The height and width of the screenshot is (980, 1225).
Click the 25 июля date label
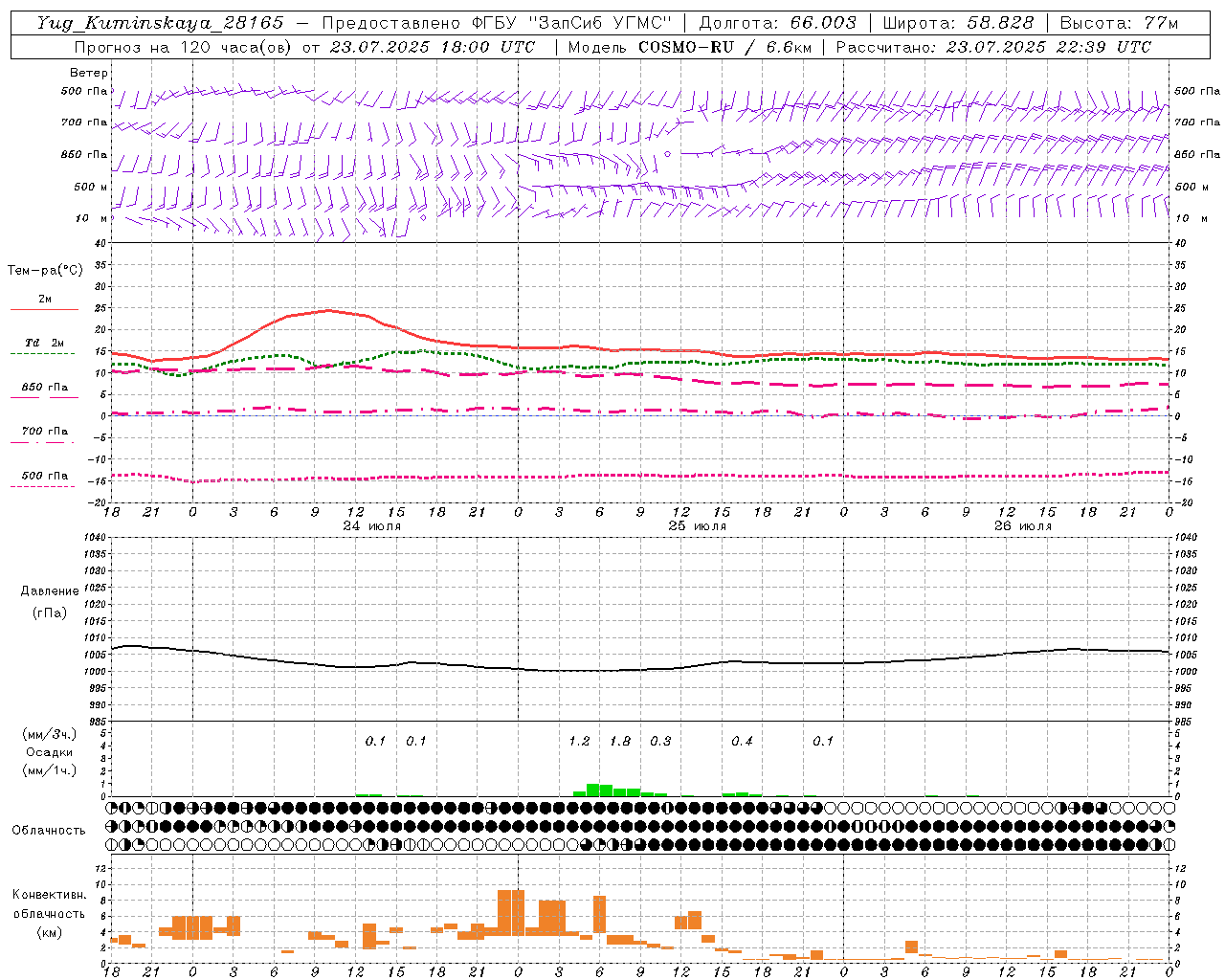point(697,526)
